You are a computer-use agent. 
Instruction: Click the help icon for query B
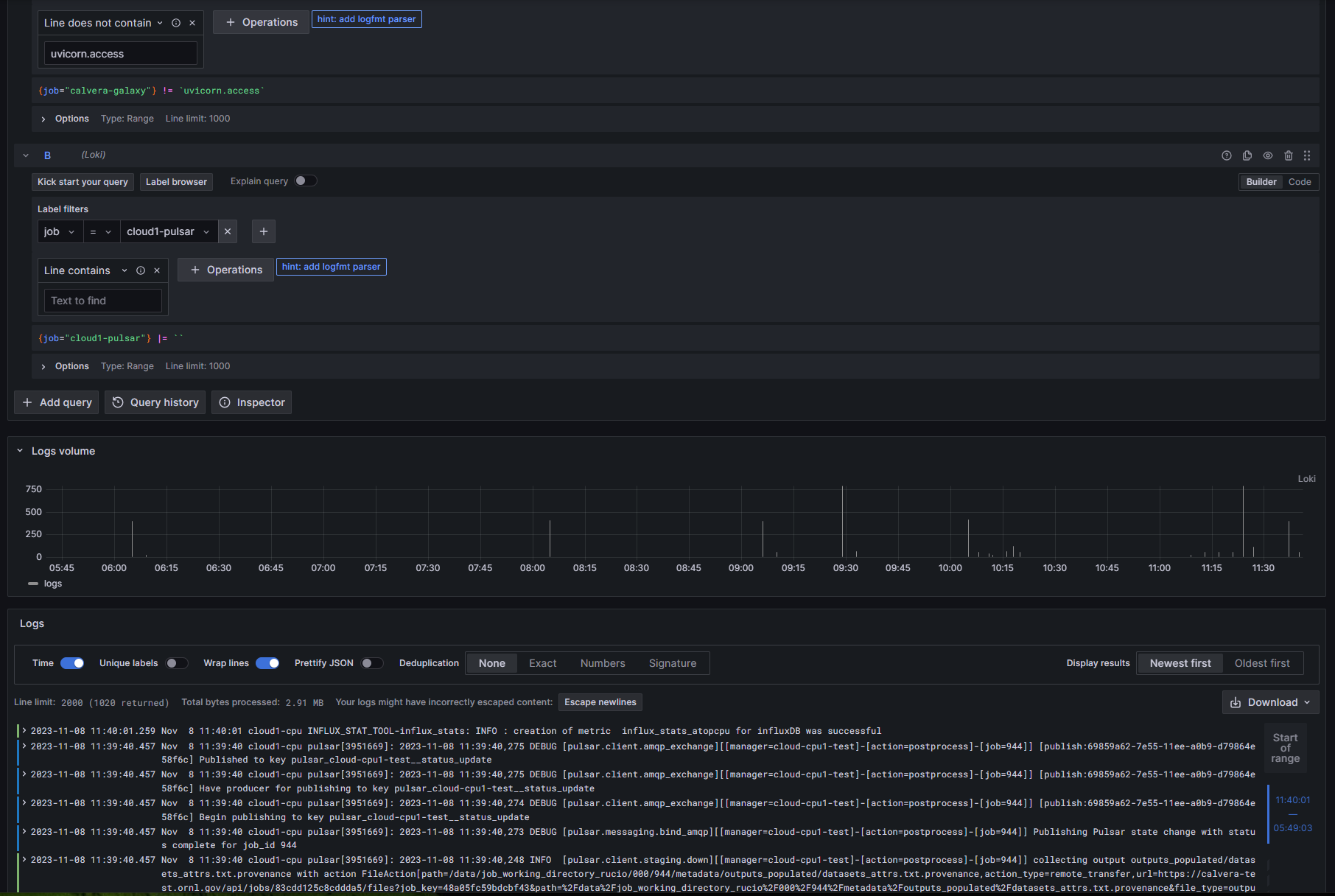1227,155
